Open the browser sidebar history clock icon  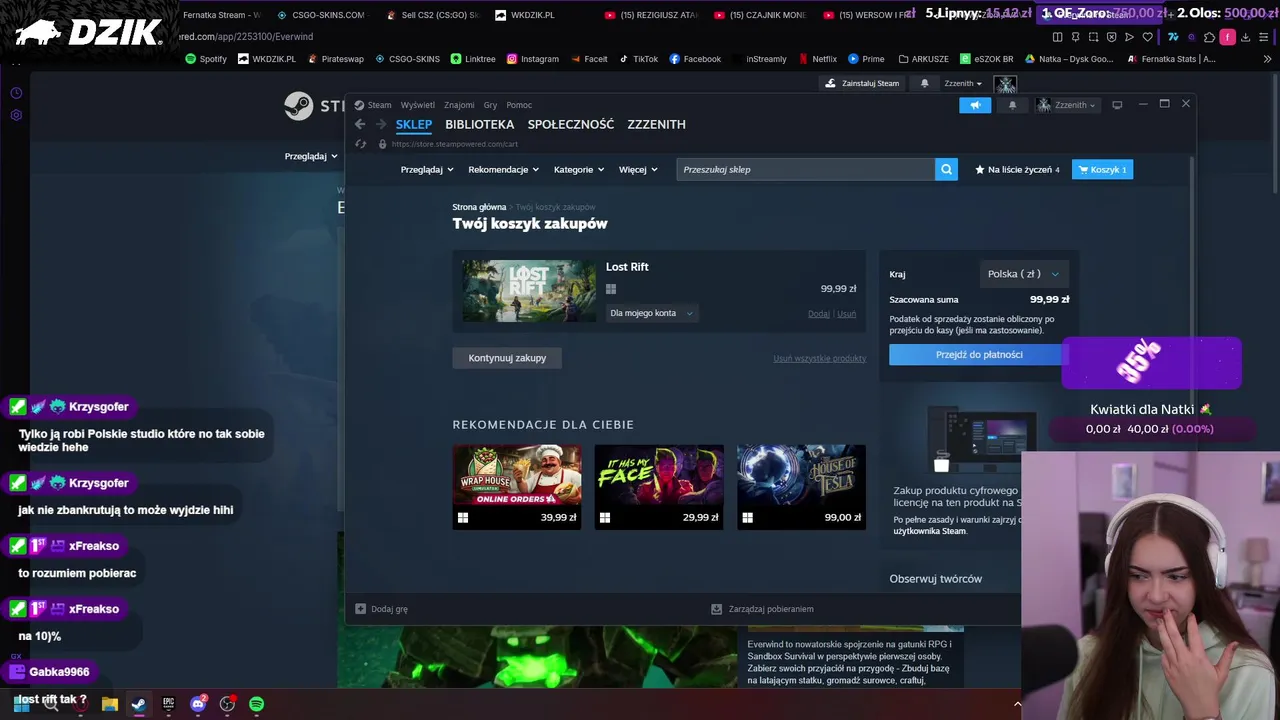[x=16, y=93]
